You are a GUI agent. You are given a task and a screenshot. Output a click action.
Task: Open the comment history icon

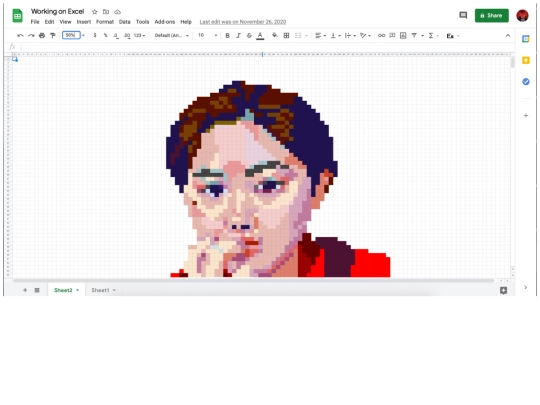point(463,15)
